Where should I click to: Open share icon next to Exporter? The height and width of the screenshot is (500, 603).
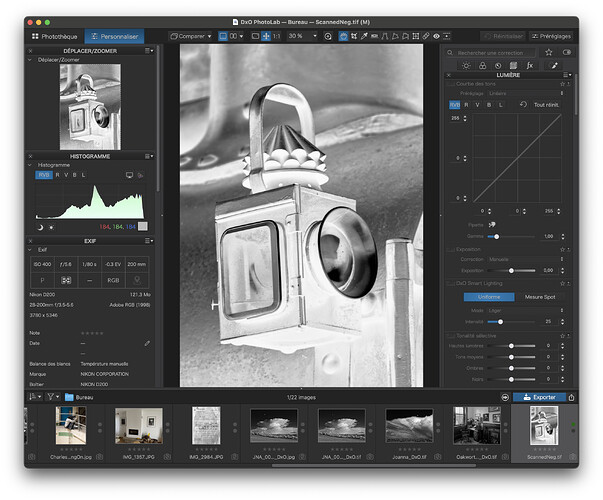(571, 397)
